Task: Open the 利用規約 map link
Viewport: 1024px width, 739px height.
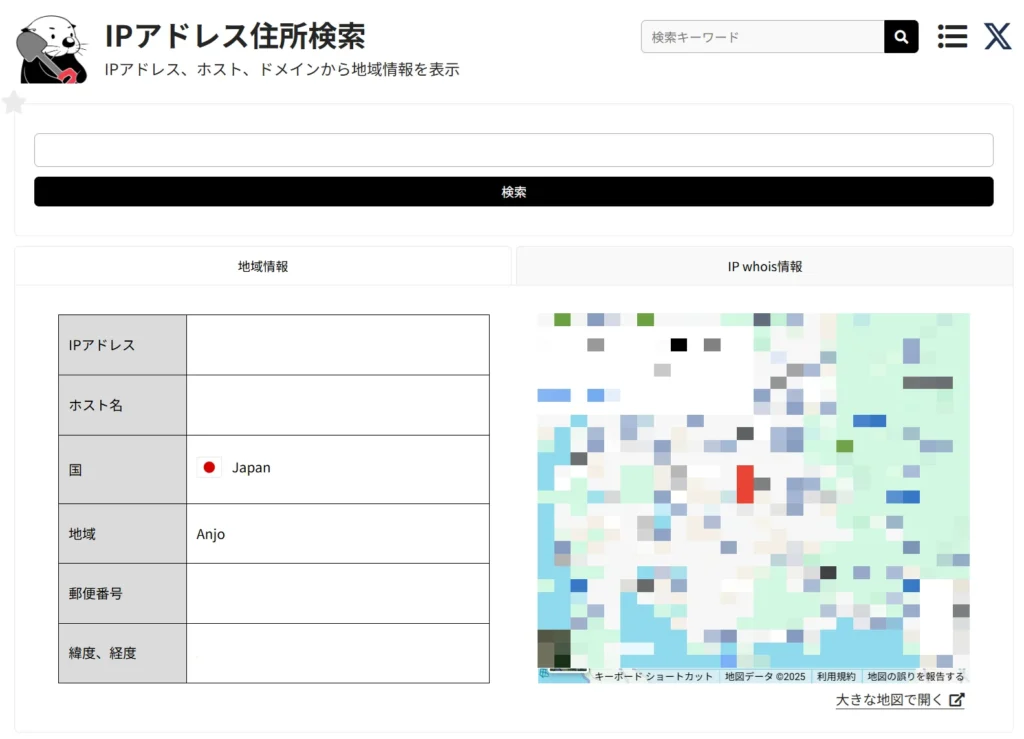Action: [x=835, y=677]
